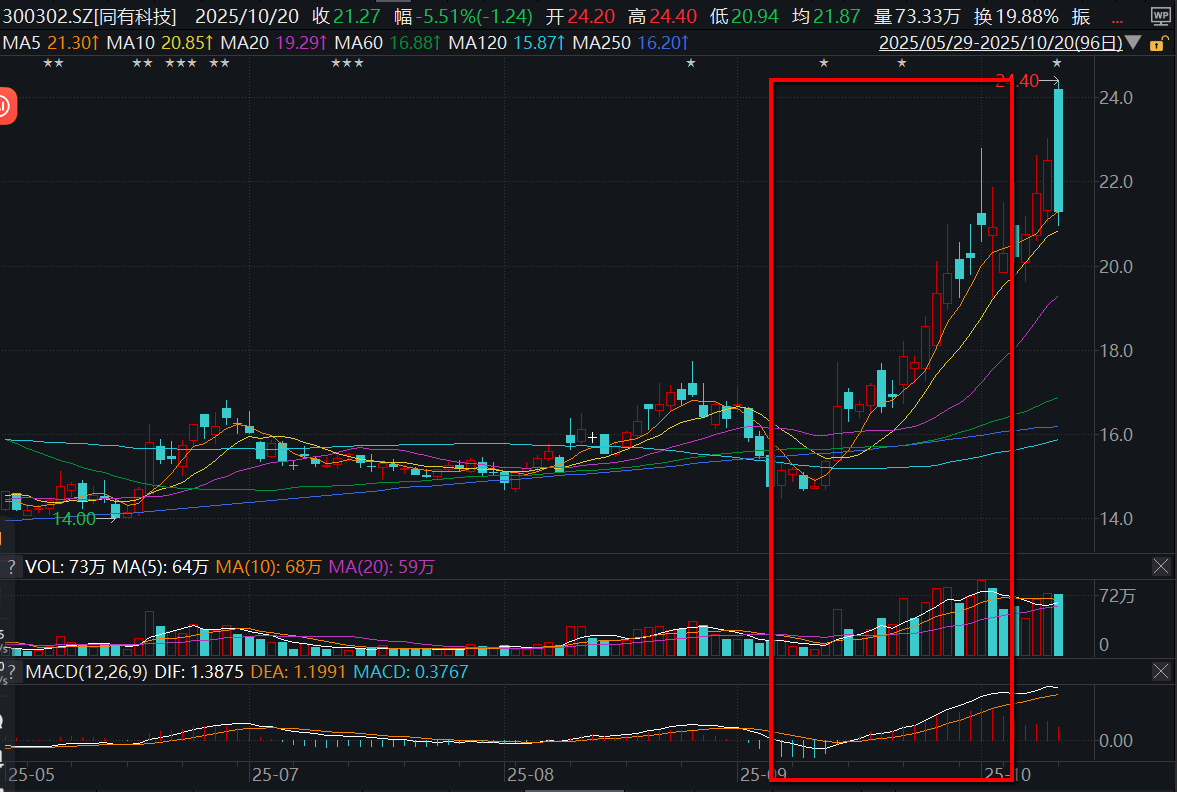Viewport: 1177px width, 792px height.
Task: Click the MACD(12,26,9) indicator title
Action: 87,672
